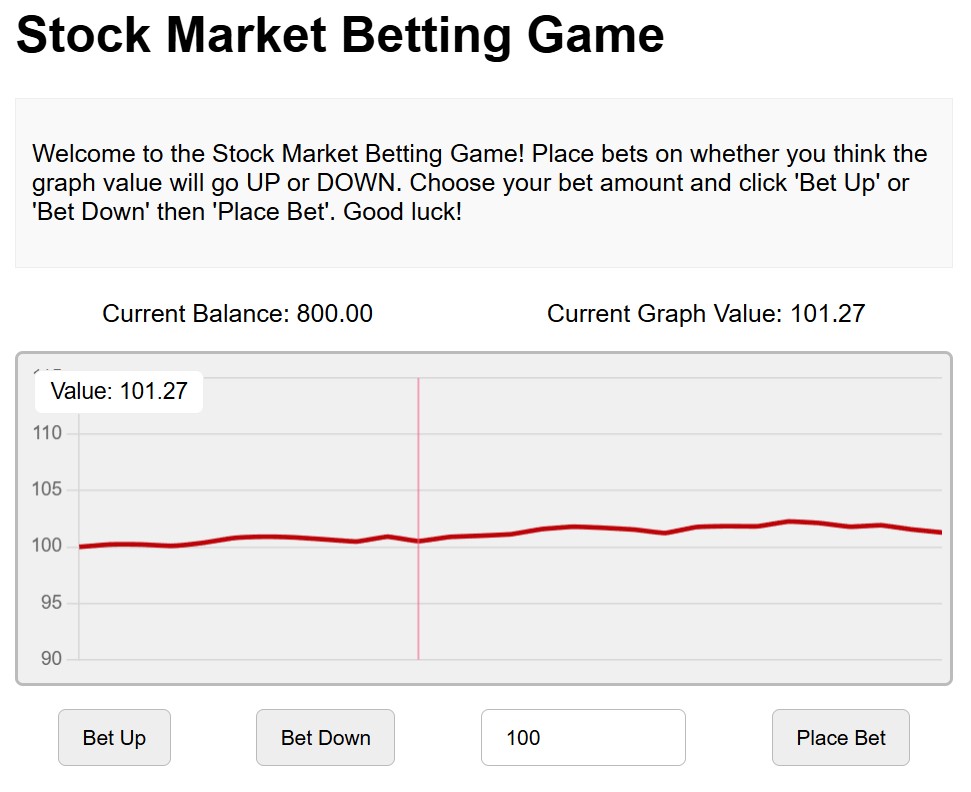Click the Value: 101.27 tooltip box

coord(118,391)
